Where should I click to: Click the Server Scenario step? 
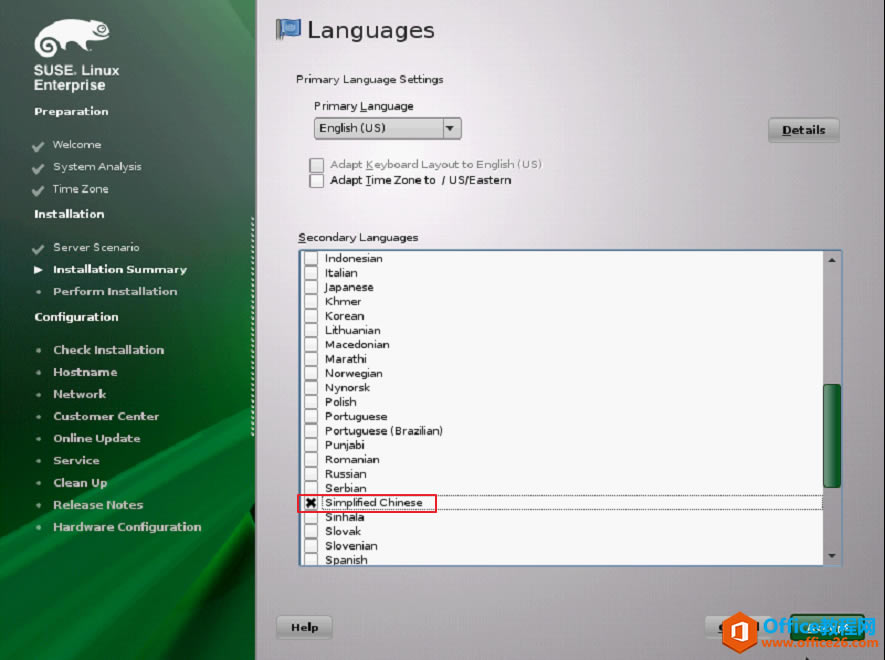(x=96, y=247)
